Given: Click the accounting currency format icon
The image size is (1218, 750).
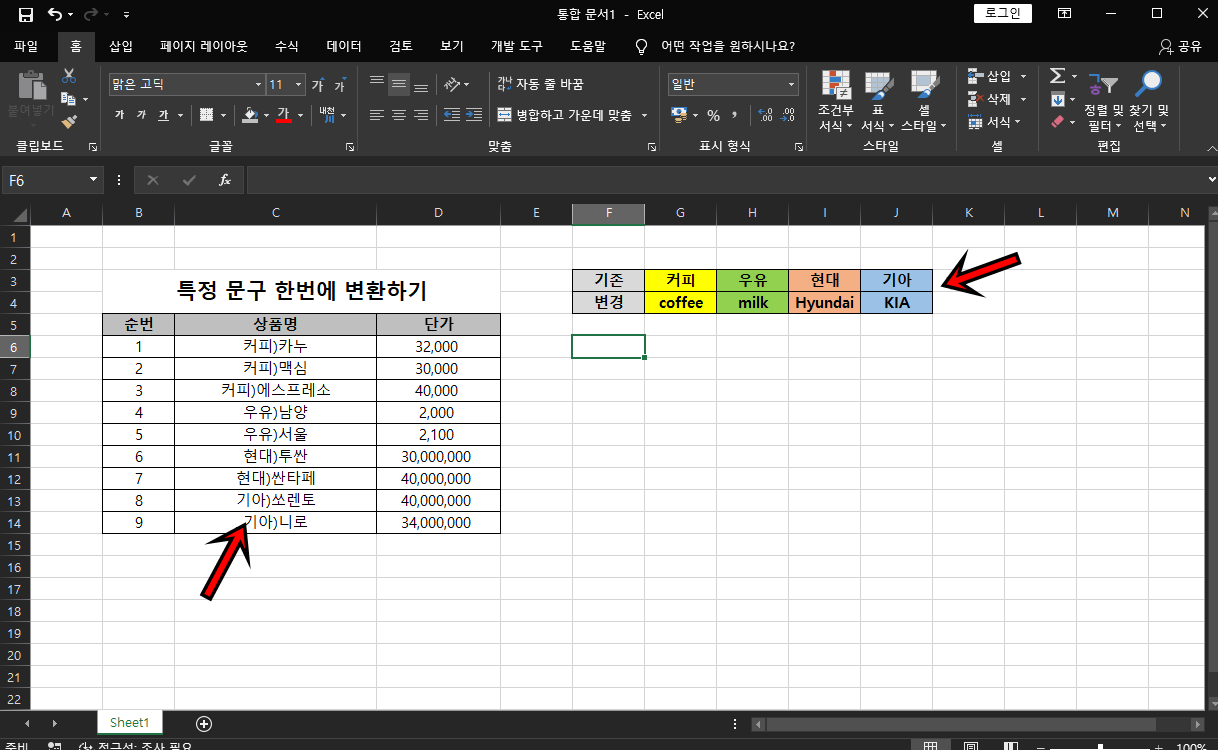Looking at the screenshot, I should (680, 115).
